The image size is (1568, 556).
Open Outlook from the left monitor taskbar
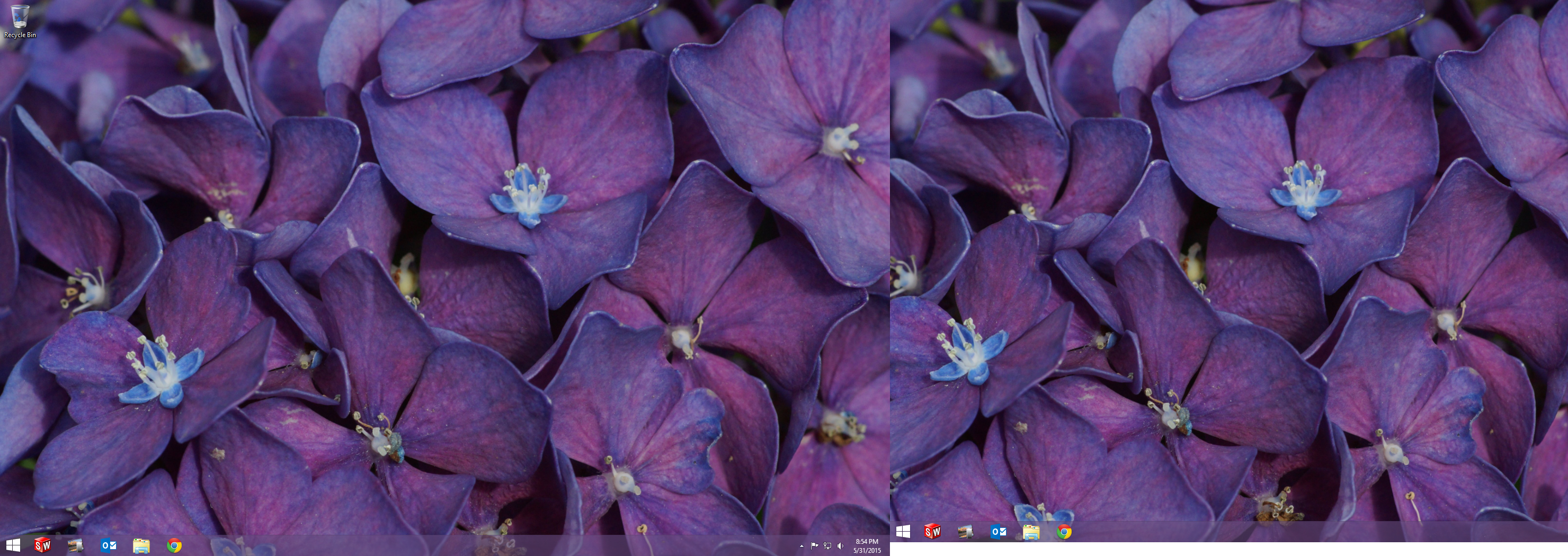[x=109, y=545]
